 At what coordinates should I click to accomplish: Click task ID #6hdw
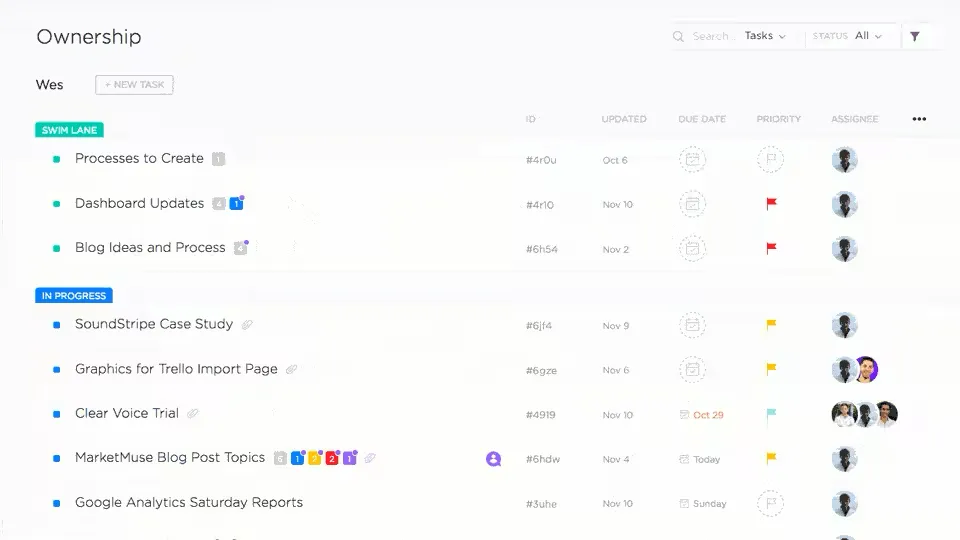(x=542, y=459)
